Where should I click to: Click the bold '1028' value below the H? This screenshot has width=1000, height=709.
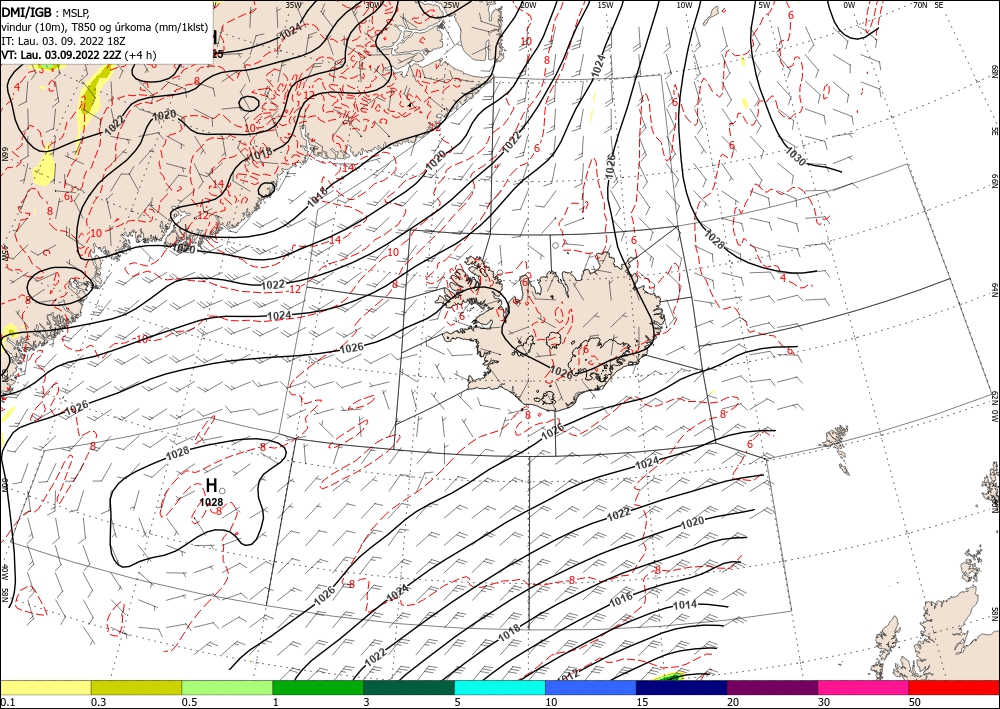click(x=211, y=502)
